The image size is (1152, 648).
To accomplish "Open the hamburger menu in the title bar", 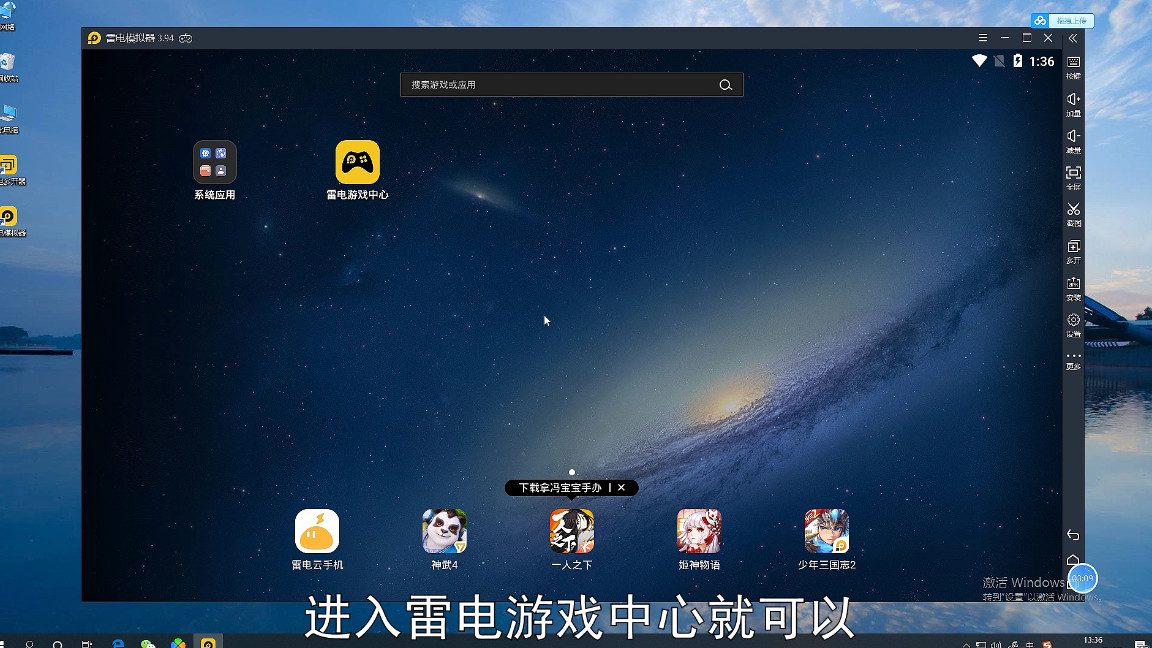I will (x=983, y=37).
